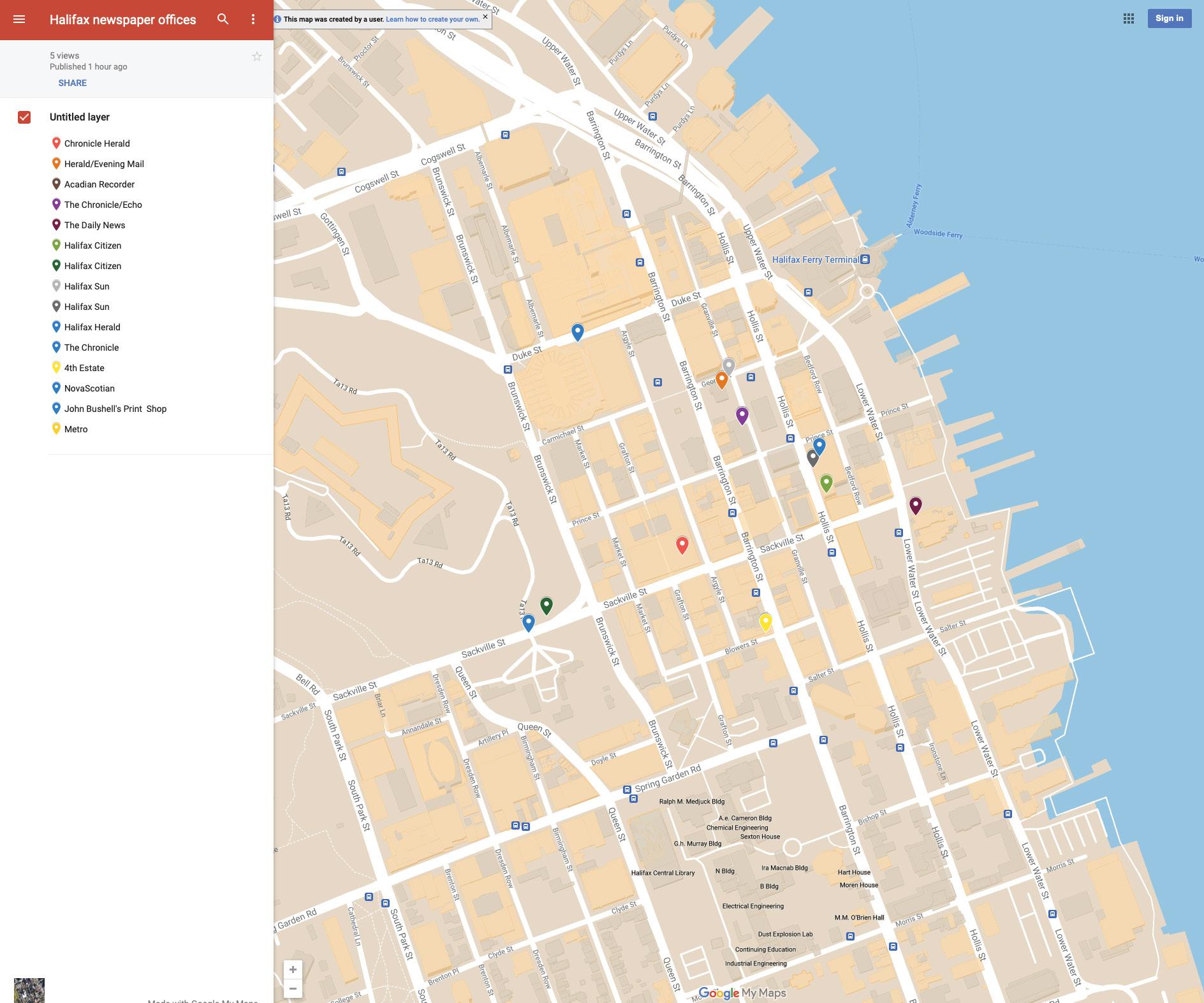Click the 'Halifax Ferry Terminal' map label
Image resolution: width=1204 pixels, height=1003 pixels.
point(816,260)
